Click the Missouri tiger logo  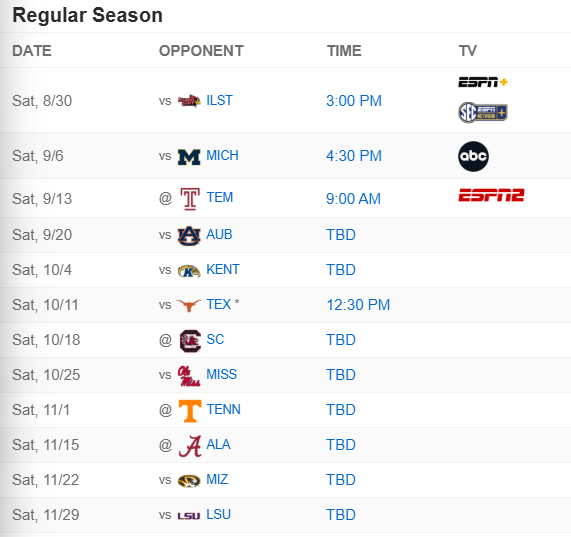189,481
